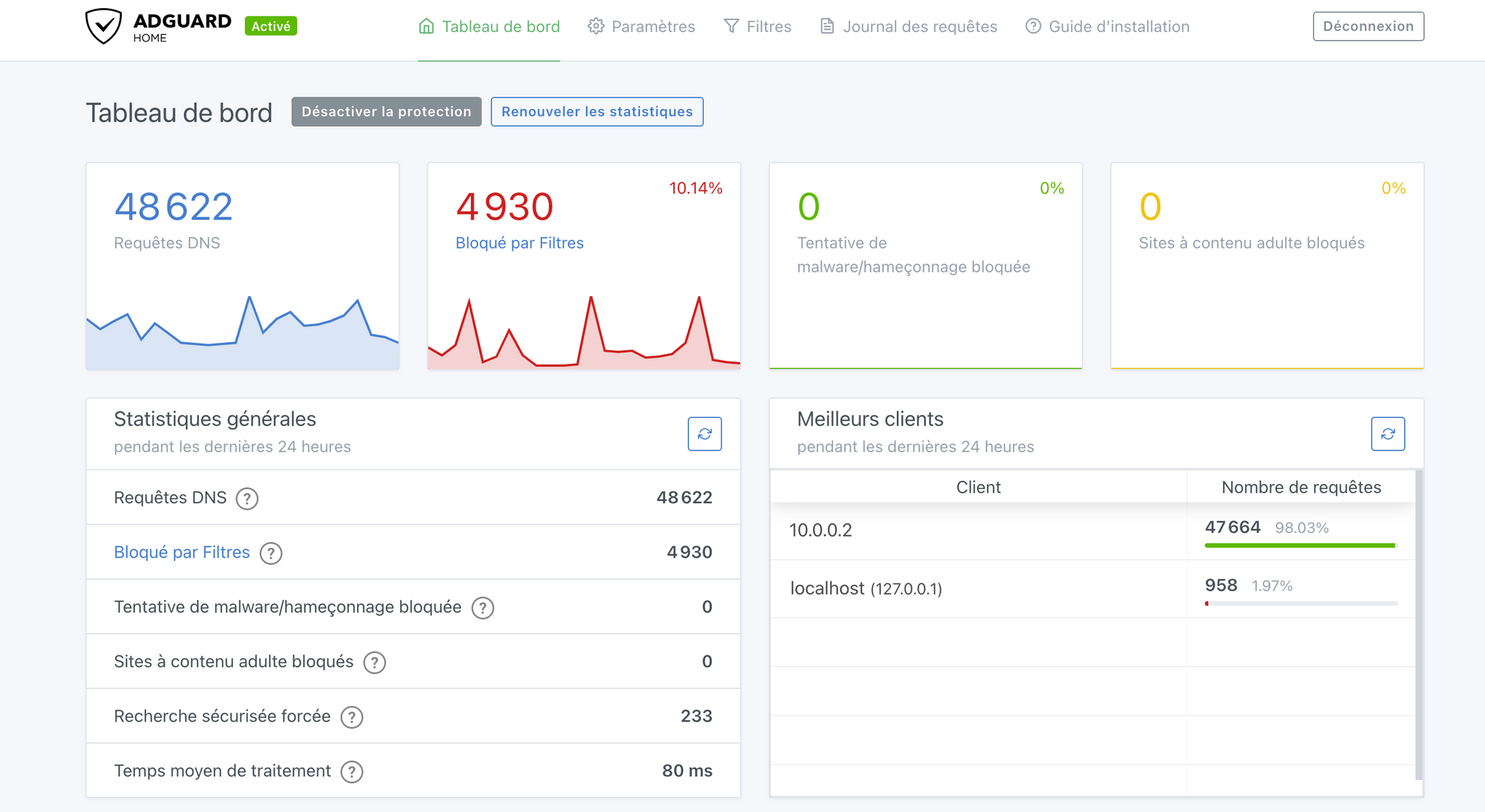
Task: Click the help icon next to Requêtes DNS
Action: coord(247,499)
